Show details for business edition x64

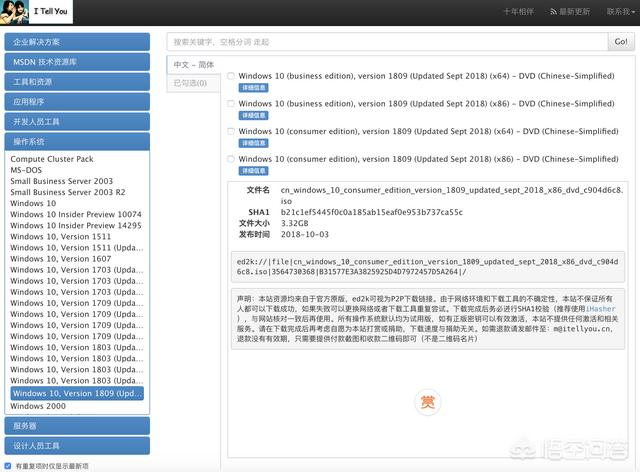pos(253,88)
